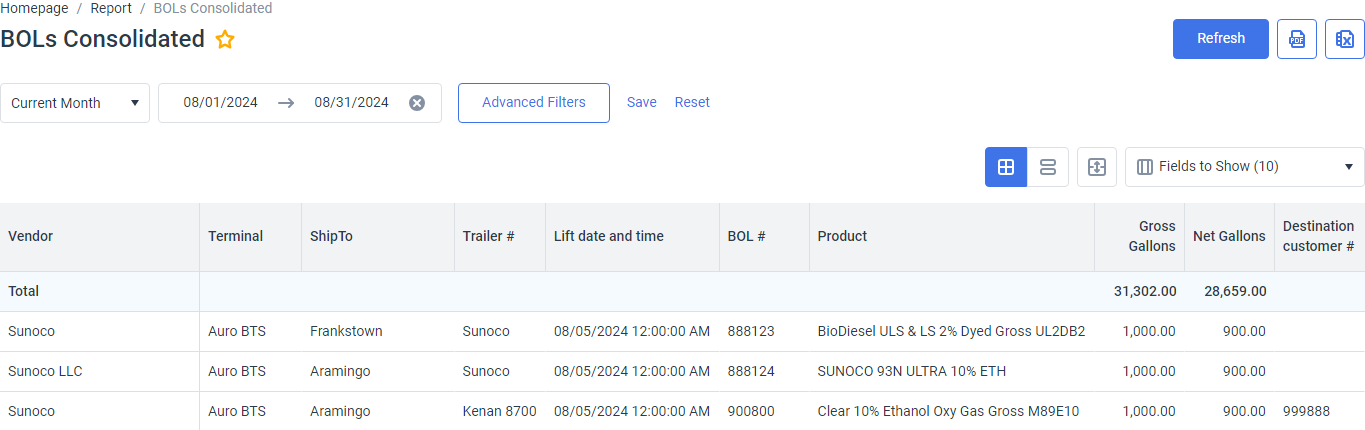Click the Refresh button
The width and height of the screenshot is (1365, 430).
tap(1220, 39)
